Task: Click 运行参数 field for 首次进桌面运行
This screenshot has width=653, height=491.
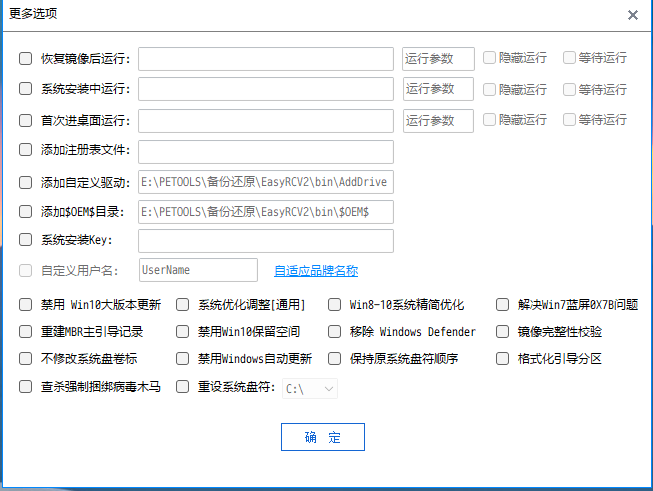Action: point(438,121)
